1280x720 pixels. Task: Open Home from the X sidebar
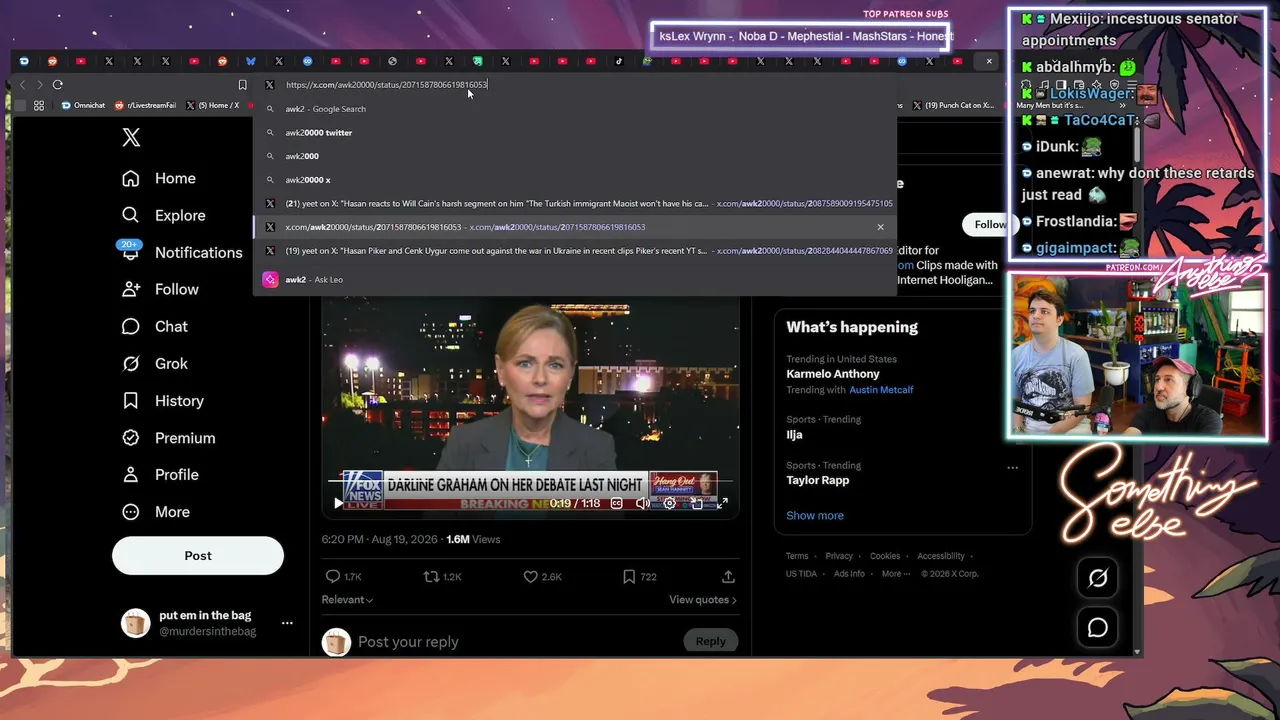coord(159,178)
